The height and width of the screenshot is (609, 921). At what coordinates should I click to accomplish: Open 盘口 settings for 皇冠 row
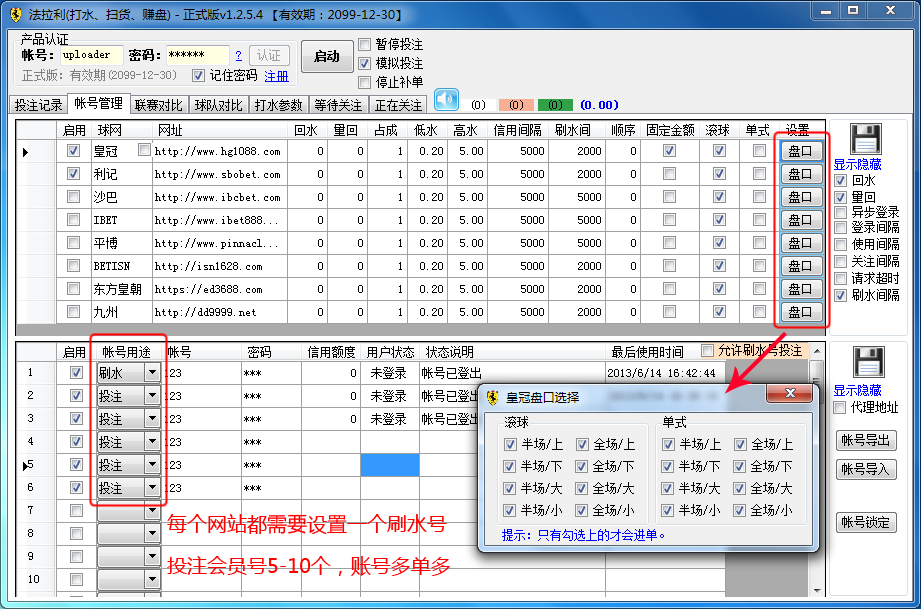[800, 151]
